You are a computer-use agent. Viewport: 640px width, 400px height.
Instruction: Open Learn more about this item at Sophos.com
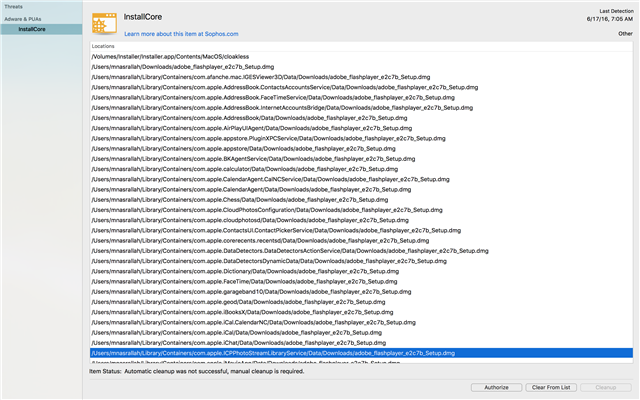pos(181,34)
